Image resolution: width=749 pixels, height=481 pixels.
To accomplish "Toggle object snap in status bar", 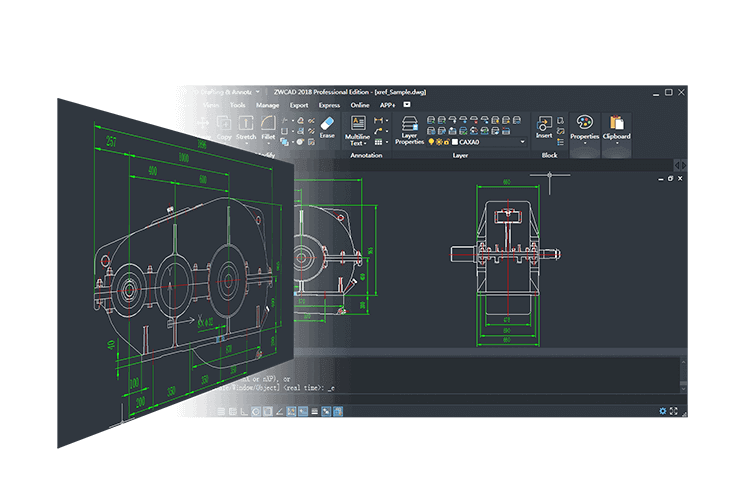I will [x=268, y=411].
